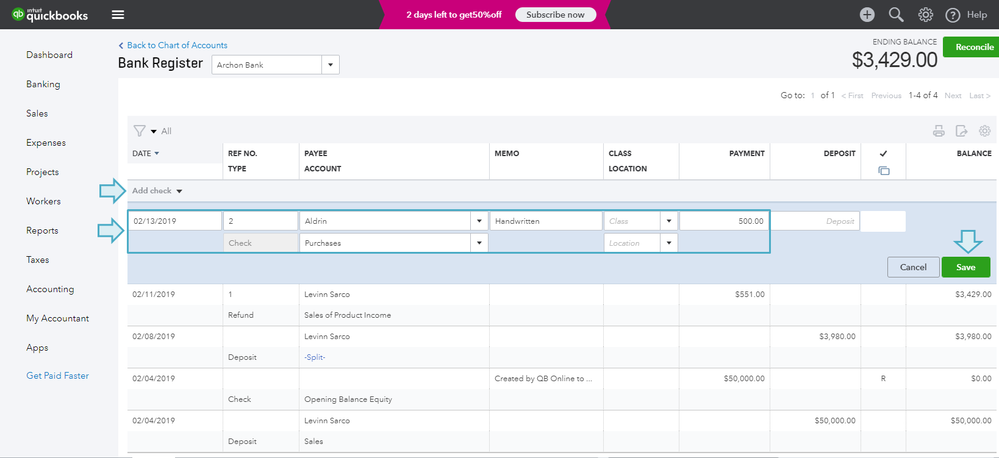Image resolution: width=999 pixels, height=458 pixels.
Task: Sort by the DATE column header
Action: click(x=145, y=154)
